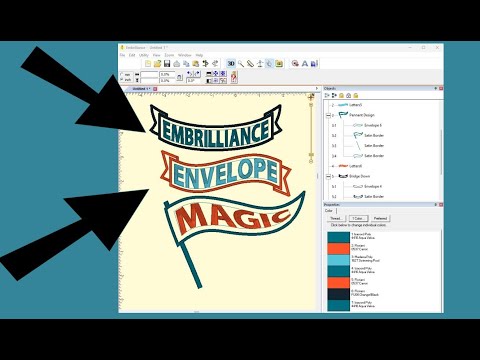Image resolution: width=480 pixels, height=360 pixels.
Task: Select object 2 teal Letters item
Action: (x=356, y=105)
